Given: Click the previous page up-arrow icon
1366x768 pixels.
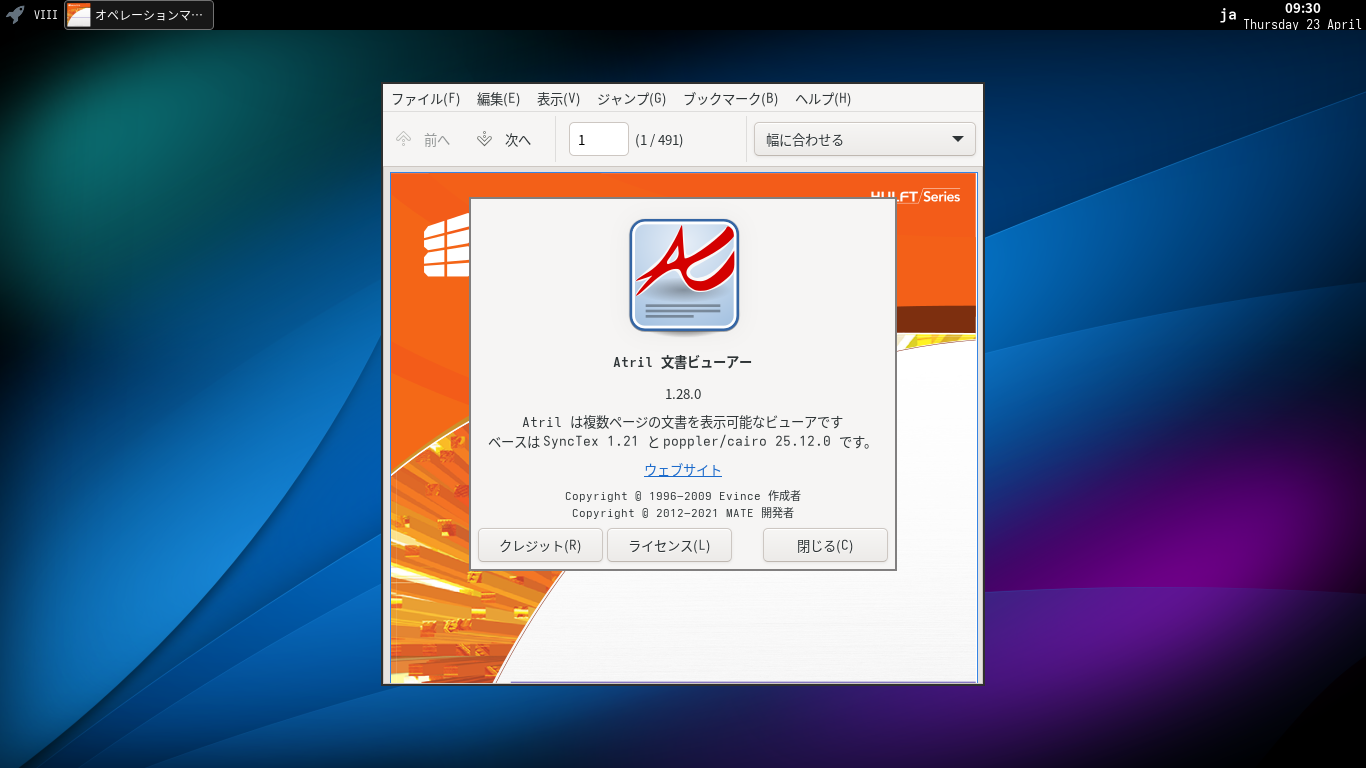Looking at the screenshot, I should (x=403, y=140).
